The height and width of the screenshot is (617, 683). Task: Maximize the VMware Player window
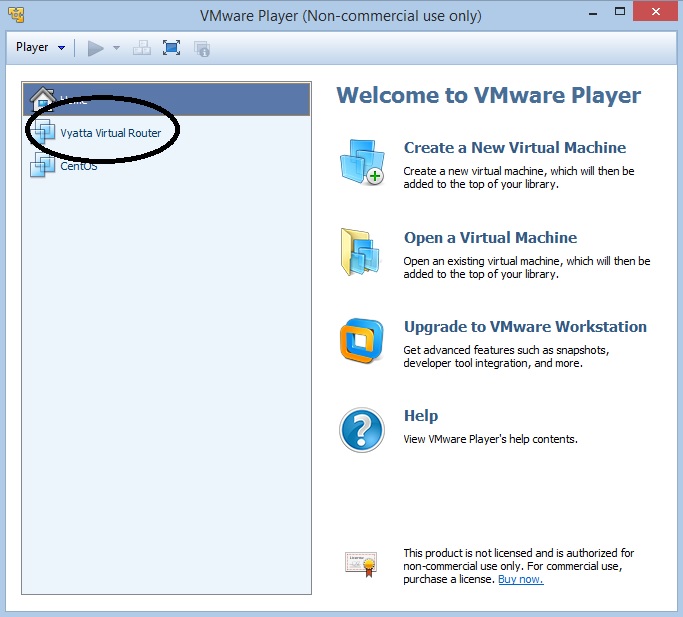[x=620, y=11]
